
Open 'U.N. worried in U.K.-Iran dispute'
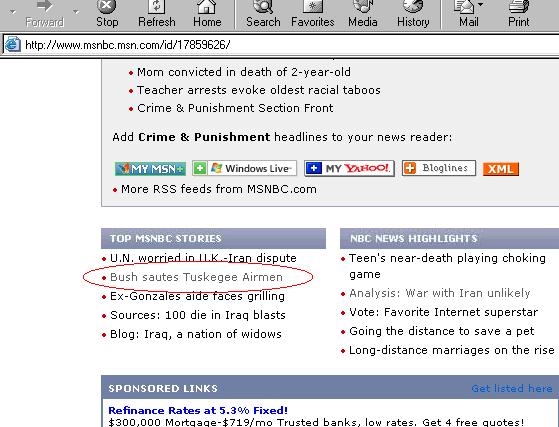tap(203, 258)
